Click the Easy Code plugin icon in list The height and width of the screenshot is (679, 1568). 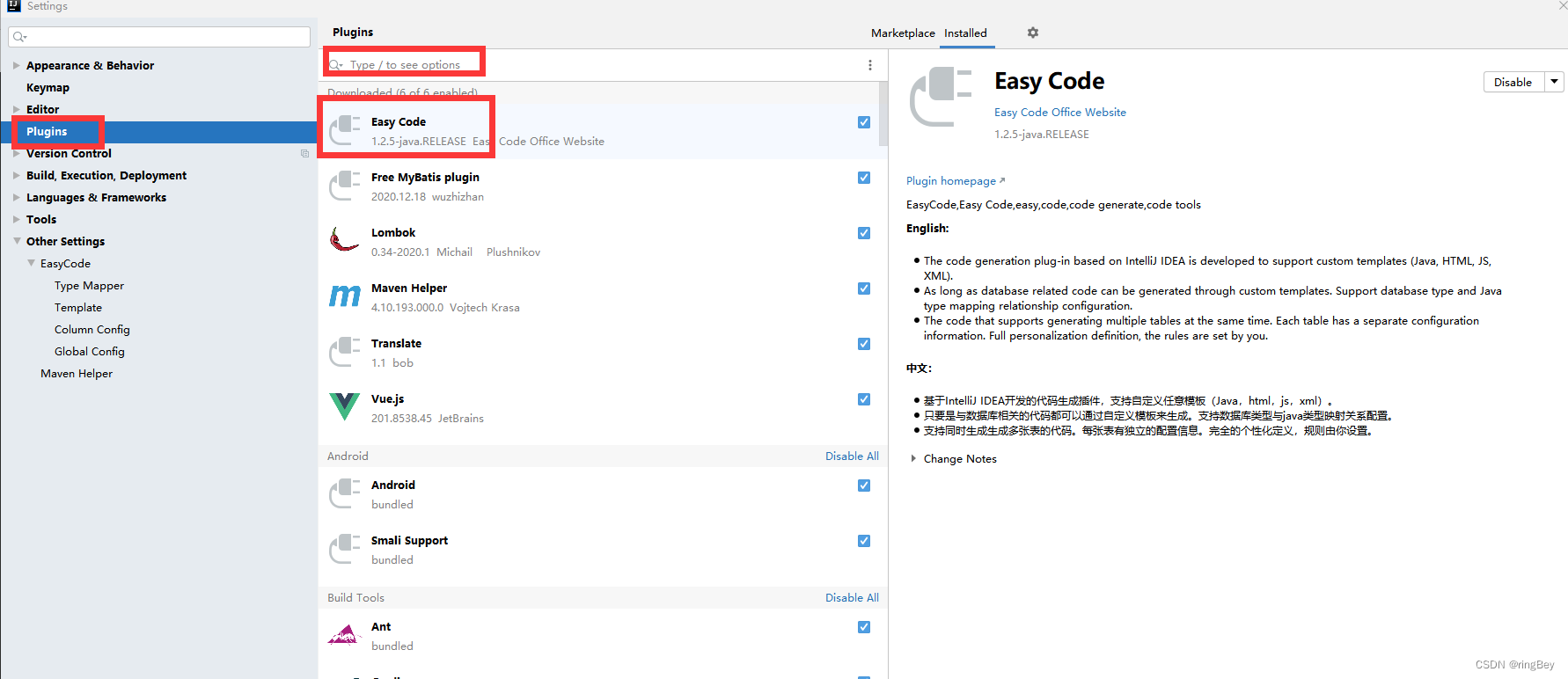coord(344,131)
